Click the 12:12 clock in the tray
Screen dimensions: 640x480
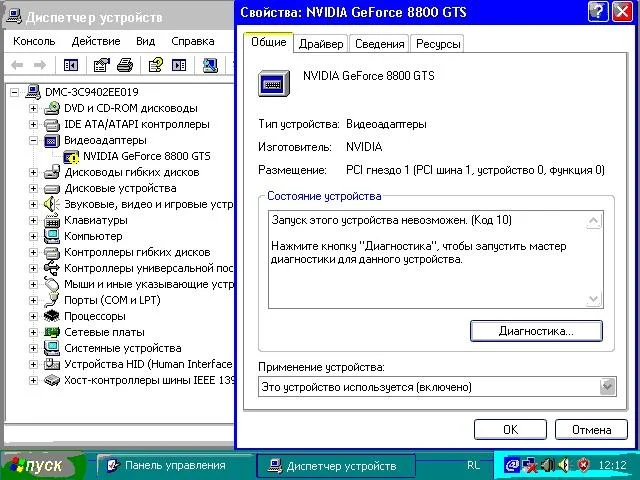pyautogui.click(x=612, y=465)
